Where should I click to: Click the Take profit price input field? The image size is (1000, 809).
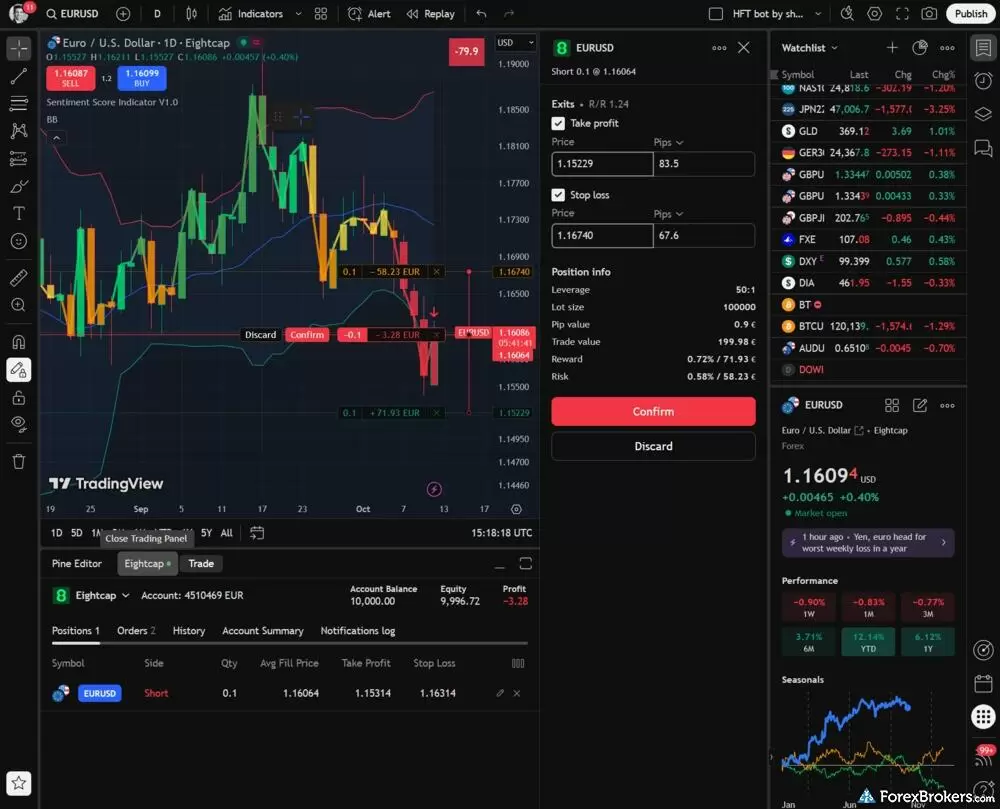click(601, 164)
